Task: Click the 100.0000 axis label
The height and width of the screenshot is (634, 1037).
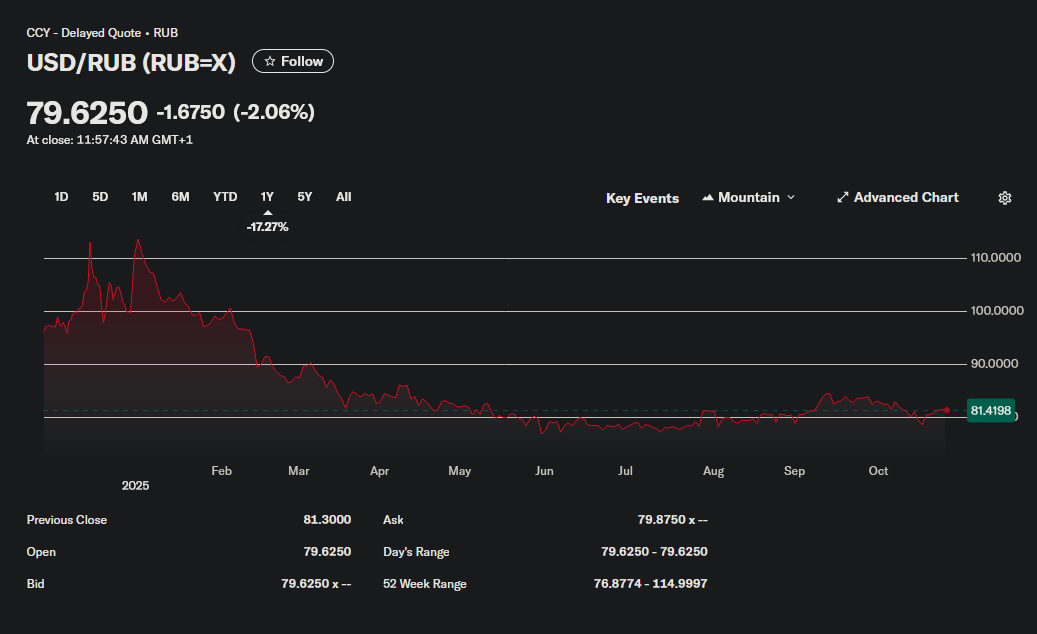Action: (997, 311)
